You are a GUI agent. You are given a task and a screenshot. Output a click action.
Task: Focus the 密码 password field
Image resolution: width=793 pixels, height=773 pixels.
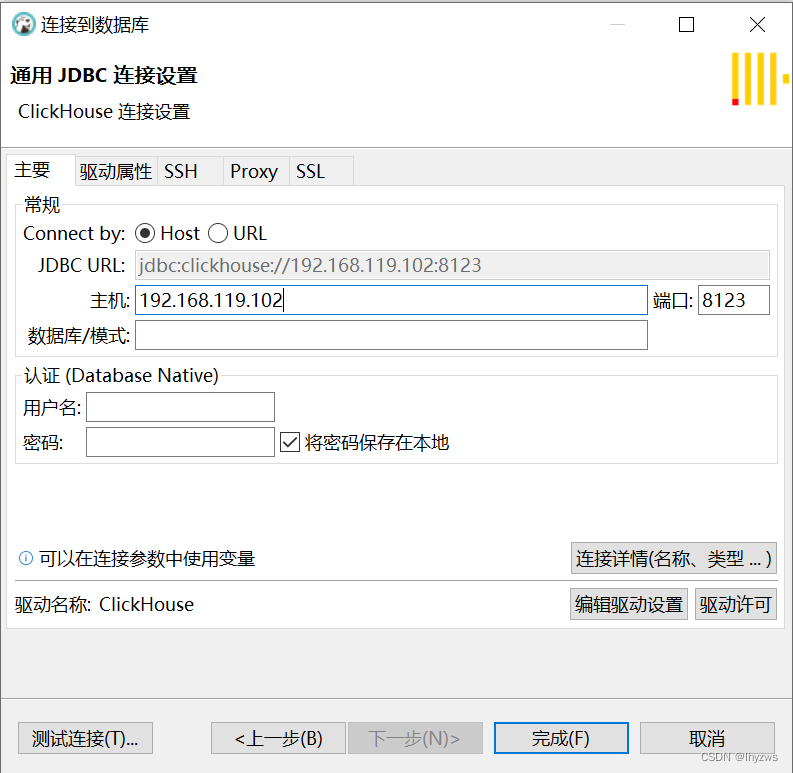(x=180, y=442)
